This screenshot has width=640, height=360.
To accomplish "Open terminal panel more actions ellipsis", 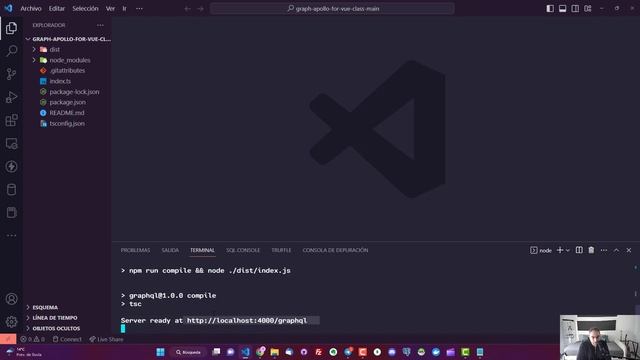I will coord(604,250).
